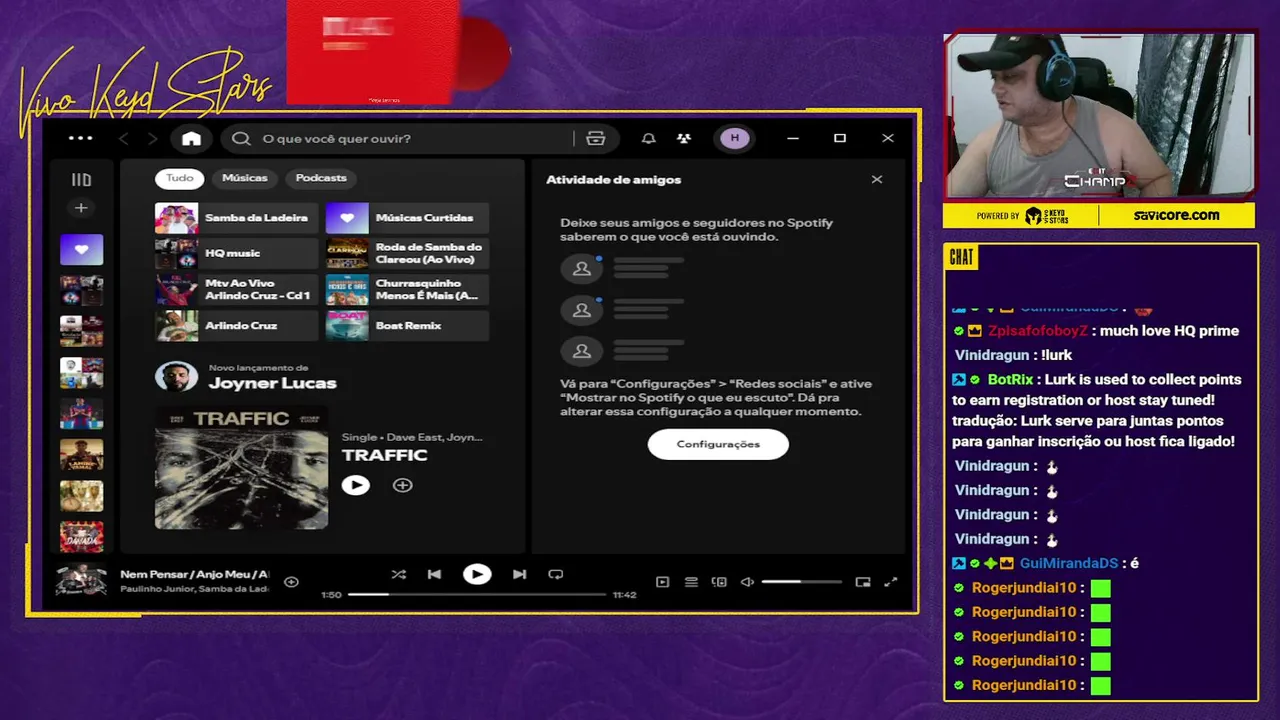Mute the volume speaker icon
The width and height of the screenshot is (1280, 720).
(x=747, y=582)
